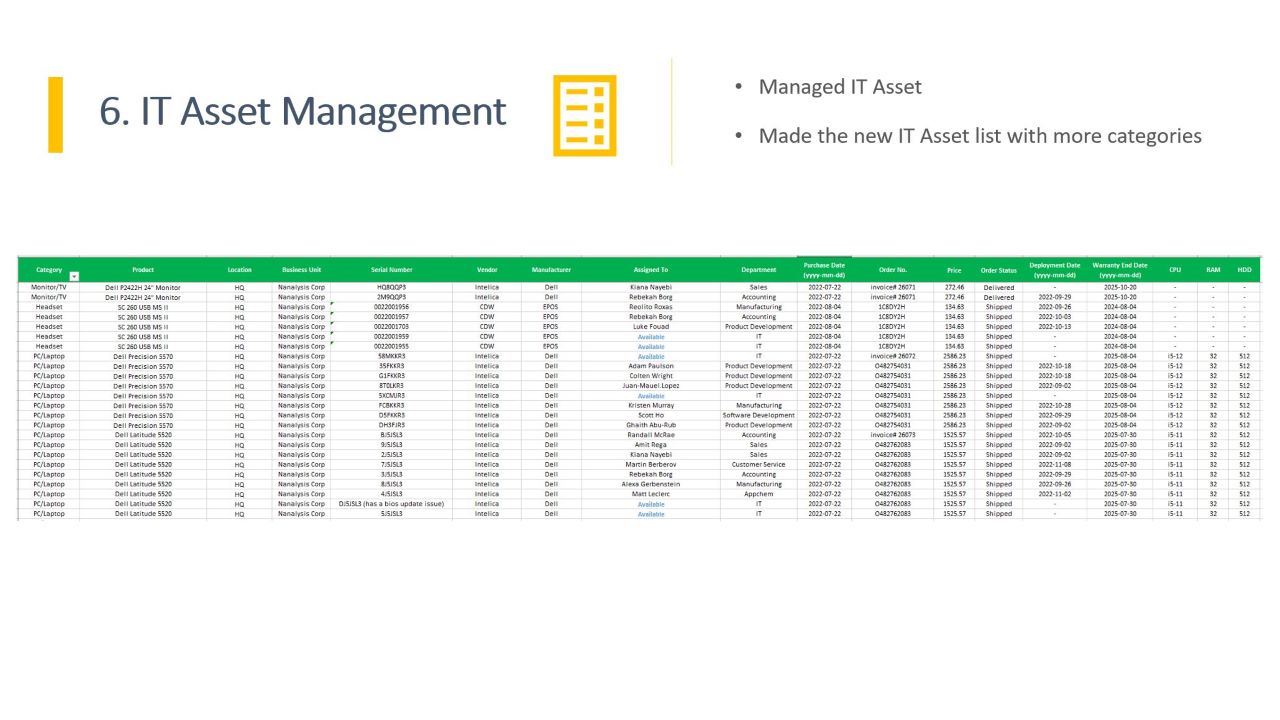
Task: Click the 'Location' column header
Action: 239,270
